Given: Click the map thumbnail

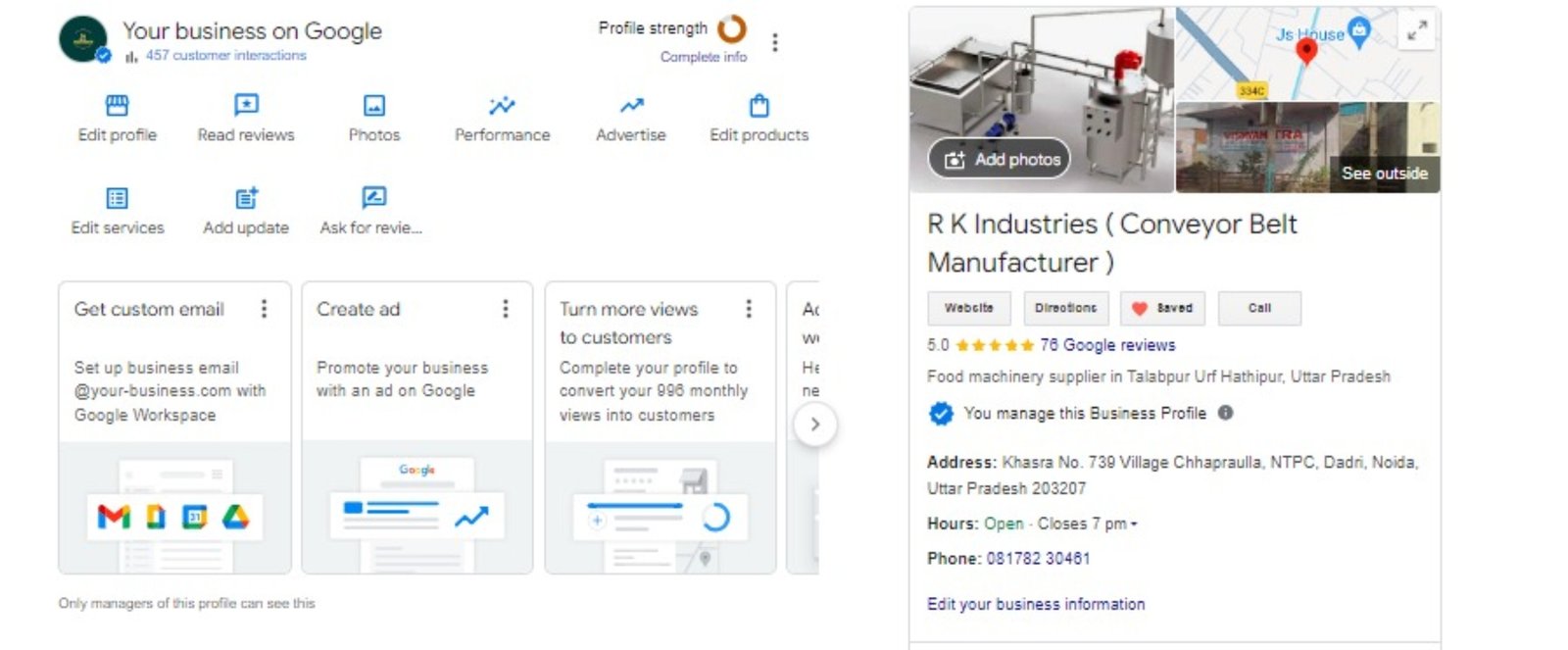Looking at the screenshot, I should (1307, 54).
